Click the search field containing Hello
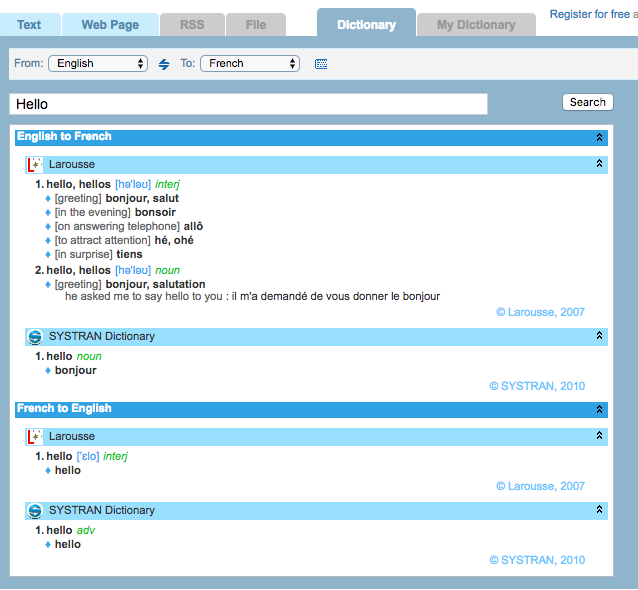 (248, 104)
